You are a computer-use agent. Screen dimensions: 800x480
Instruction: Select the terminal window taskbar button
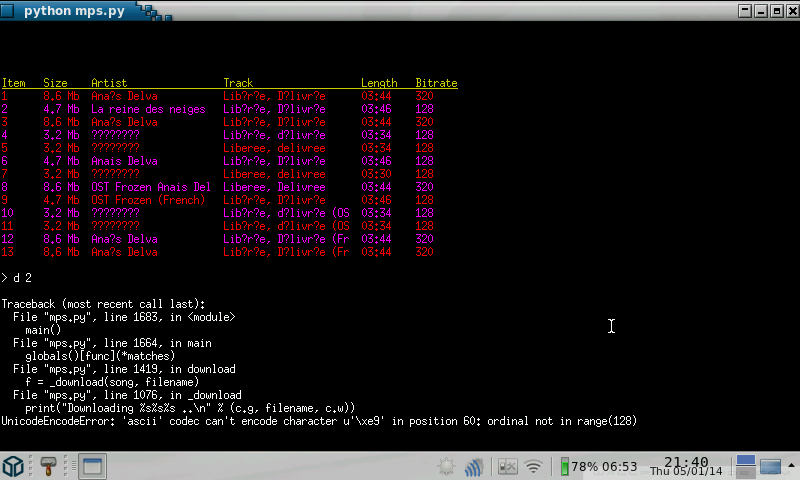92,466
